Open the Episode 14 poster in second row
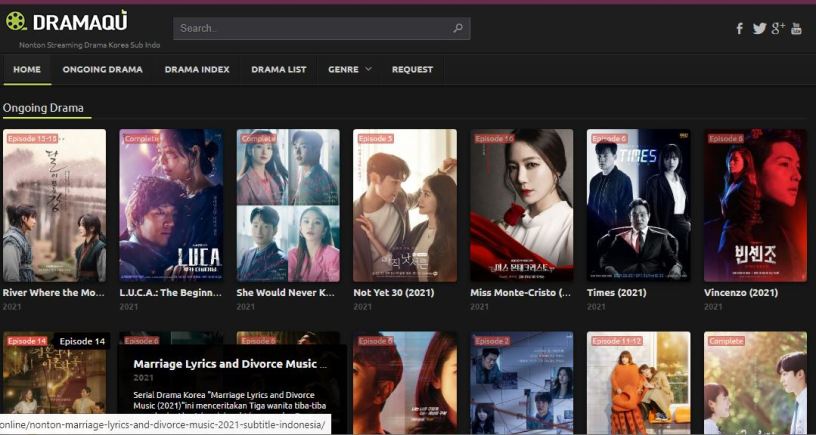Viewport: 816px width, 435px height. pyautogui.click(x=54, y=383)
